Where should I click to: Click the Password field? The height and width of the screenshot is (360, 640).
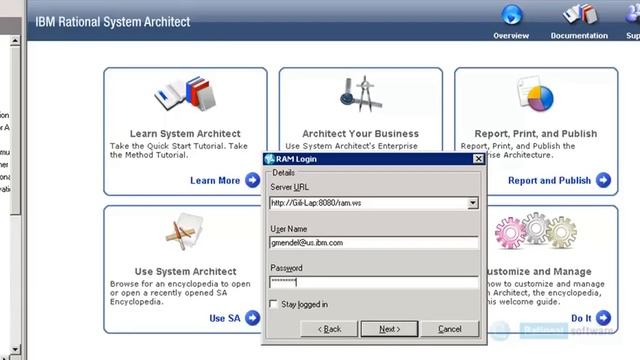click(374, 282)
